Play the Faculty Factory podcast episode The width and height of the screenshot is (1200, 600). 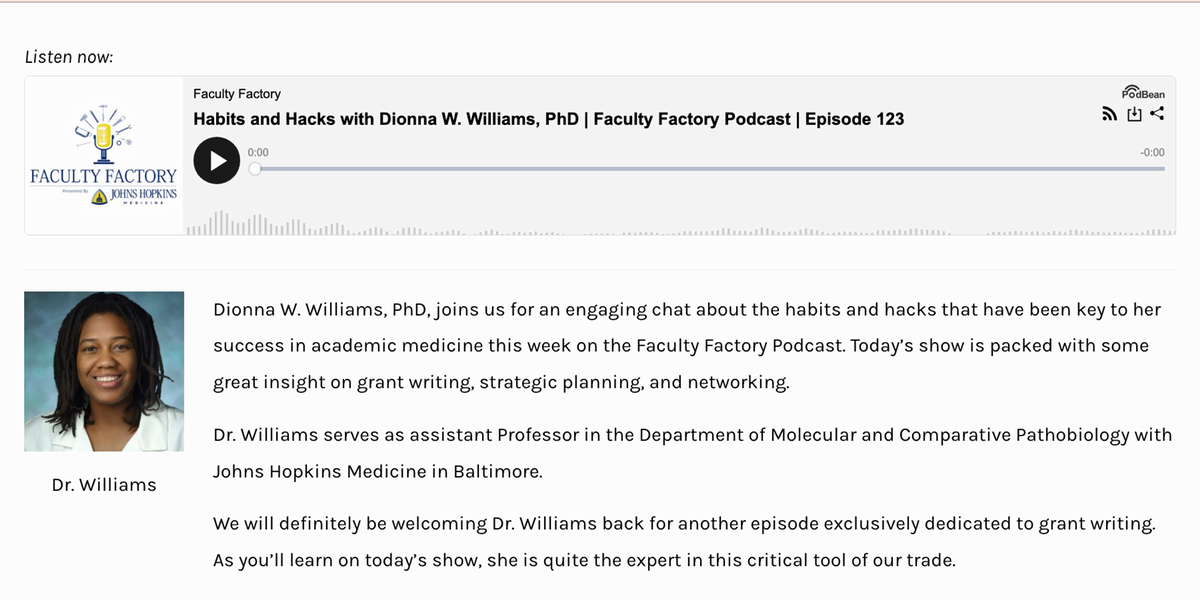tap(217, 160)
